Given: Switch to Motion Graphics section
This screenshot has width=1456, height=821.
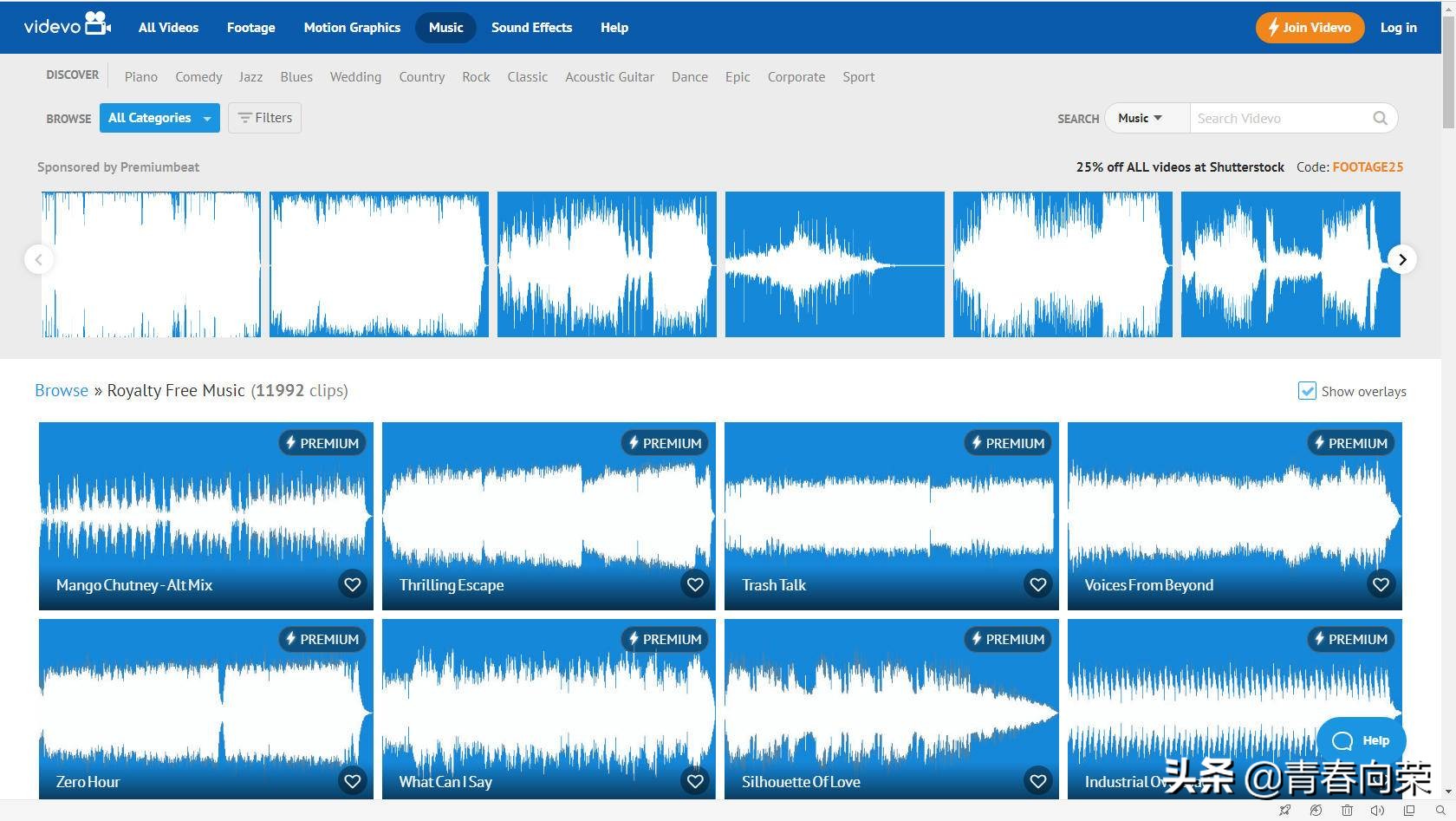Looking at the screenshot, I should 352,28.
